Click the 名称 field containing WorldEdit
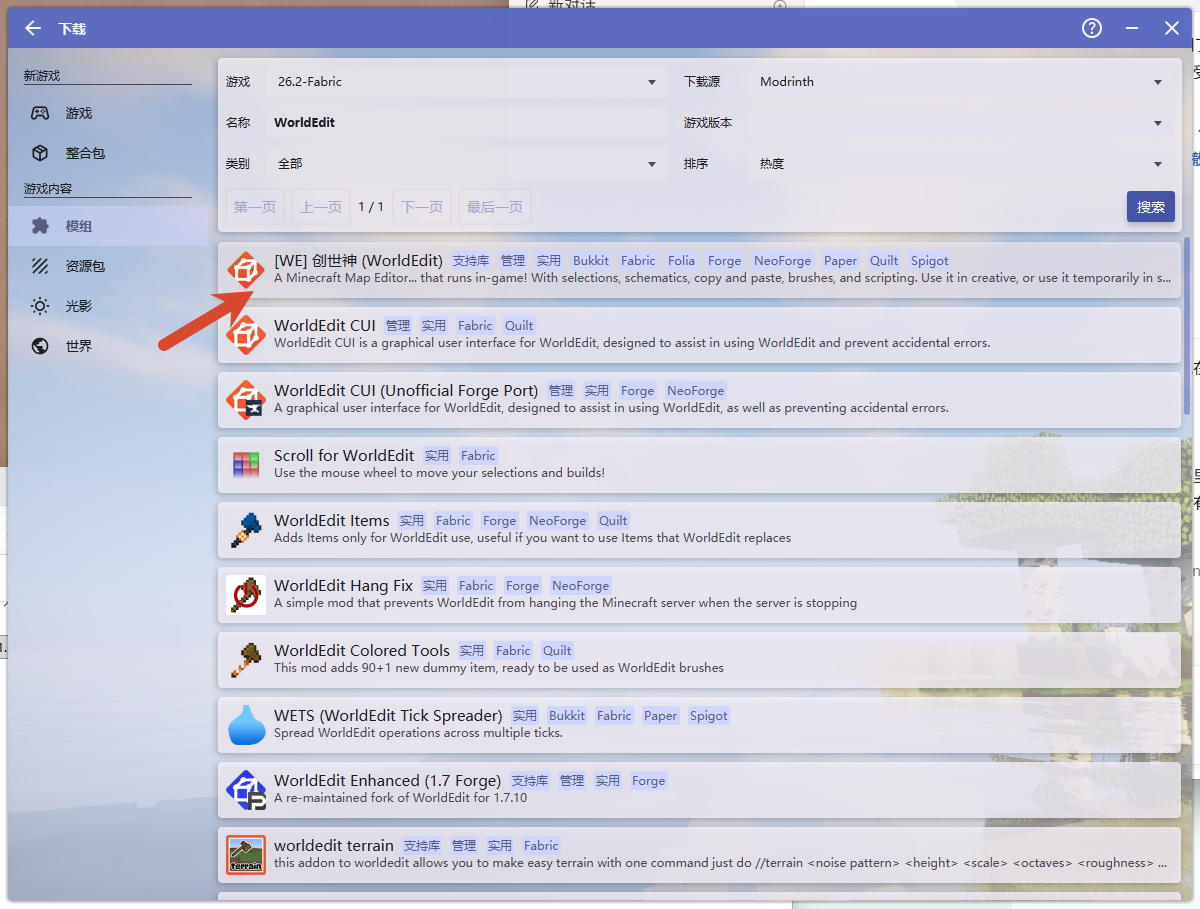Image resolution: width=1200 pixels, height=909 pixels. click(x=467, y=123)
